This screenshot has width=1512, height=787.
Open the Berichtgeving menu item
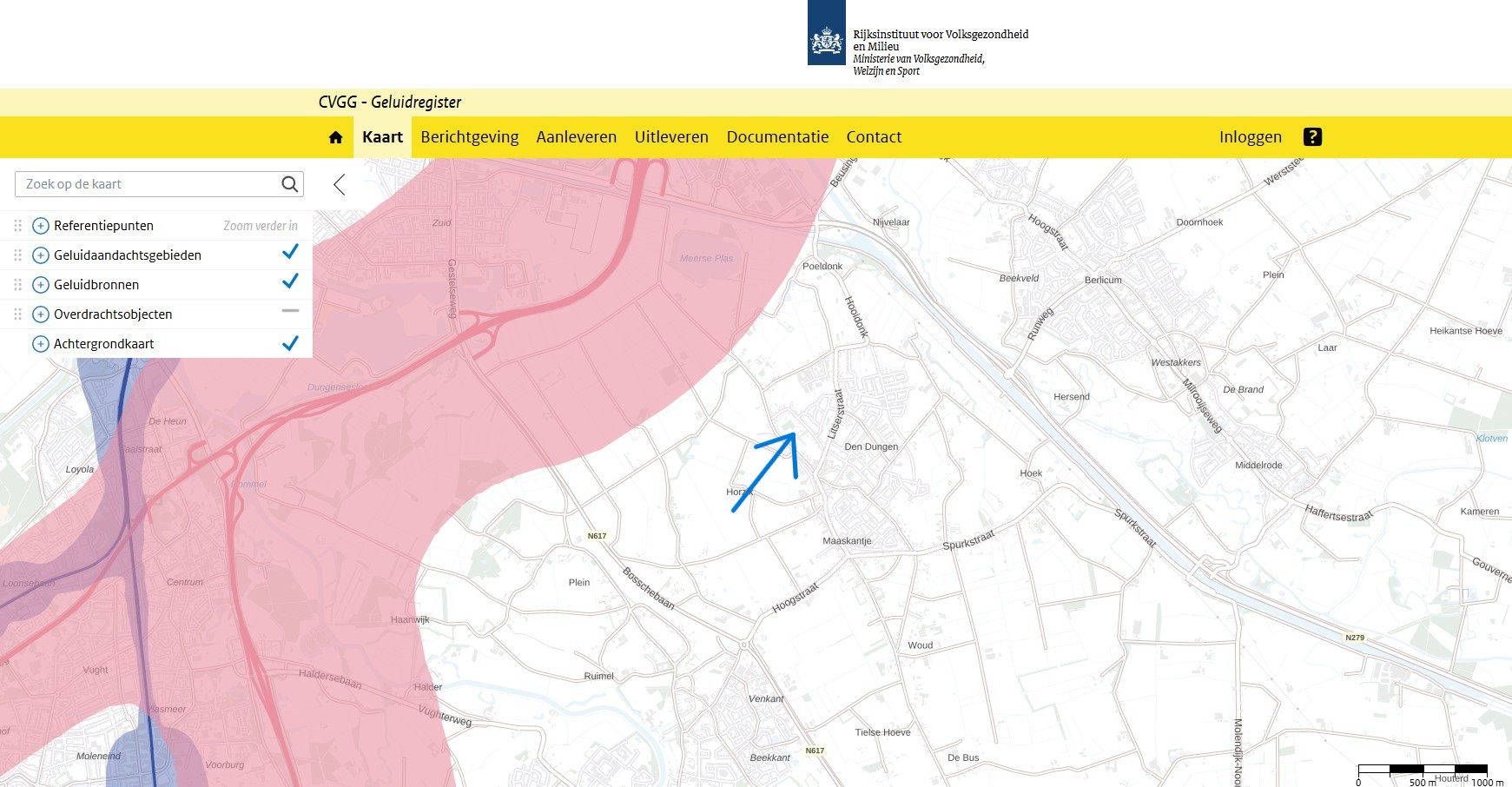[469, 137]
